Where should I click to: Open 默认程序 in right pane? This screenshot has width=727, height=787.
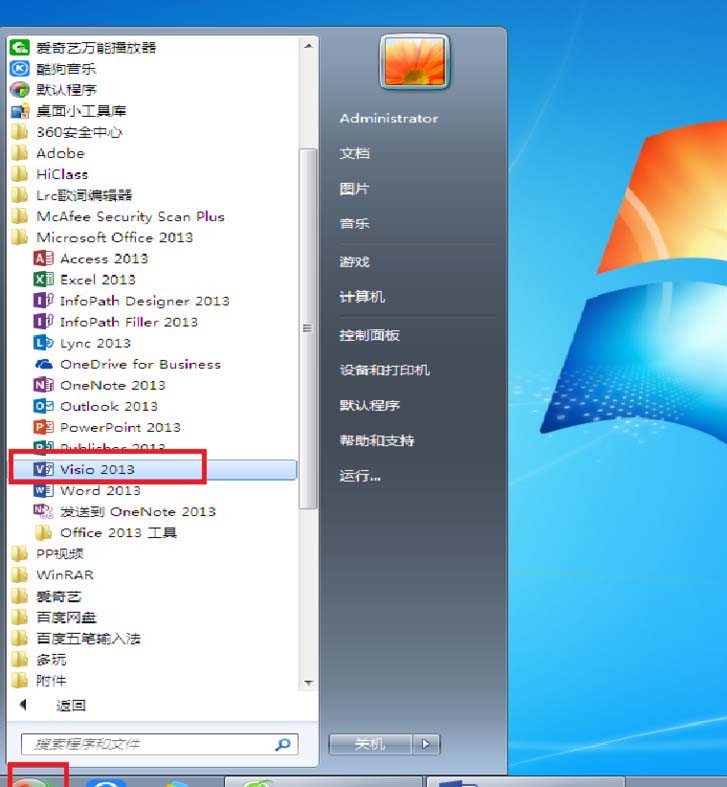click(370, 405)
